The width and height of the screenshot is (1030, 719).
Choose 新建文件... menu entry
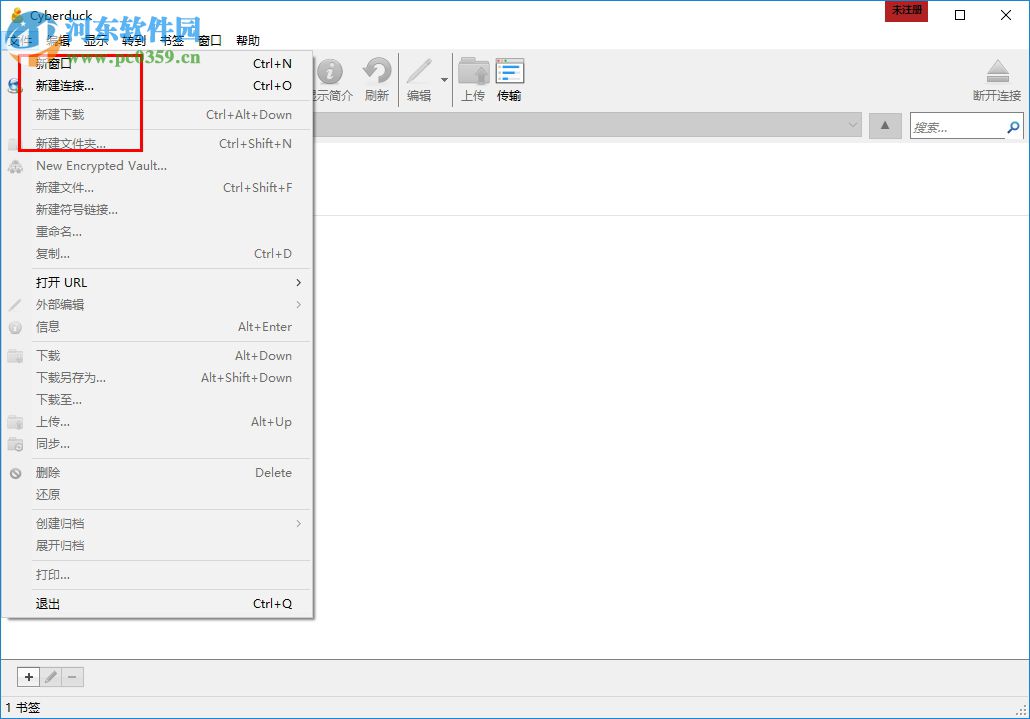pyautogui.click(x=158, y=188)
